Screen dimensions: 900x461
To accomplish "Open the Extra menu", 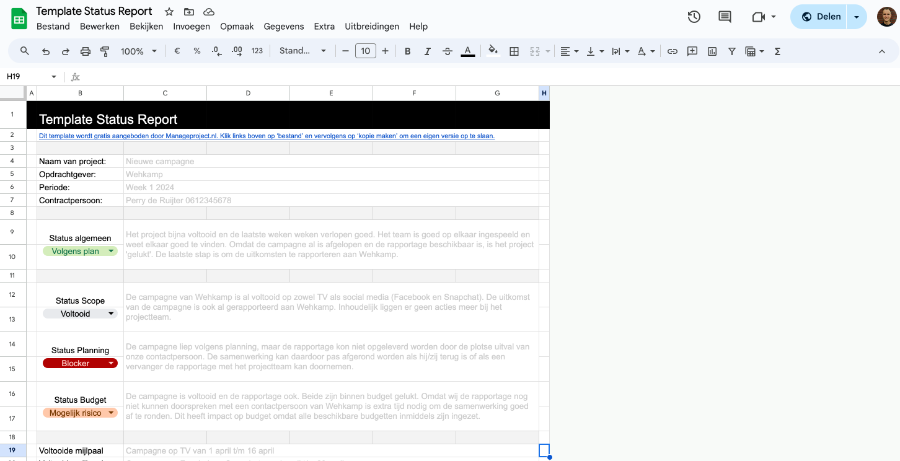I will 324,26.
